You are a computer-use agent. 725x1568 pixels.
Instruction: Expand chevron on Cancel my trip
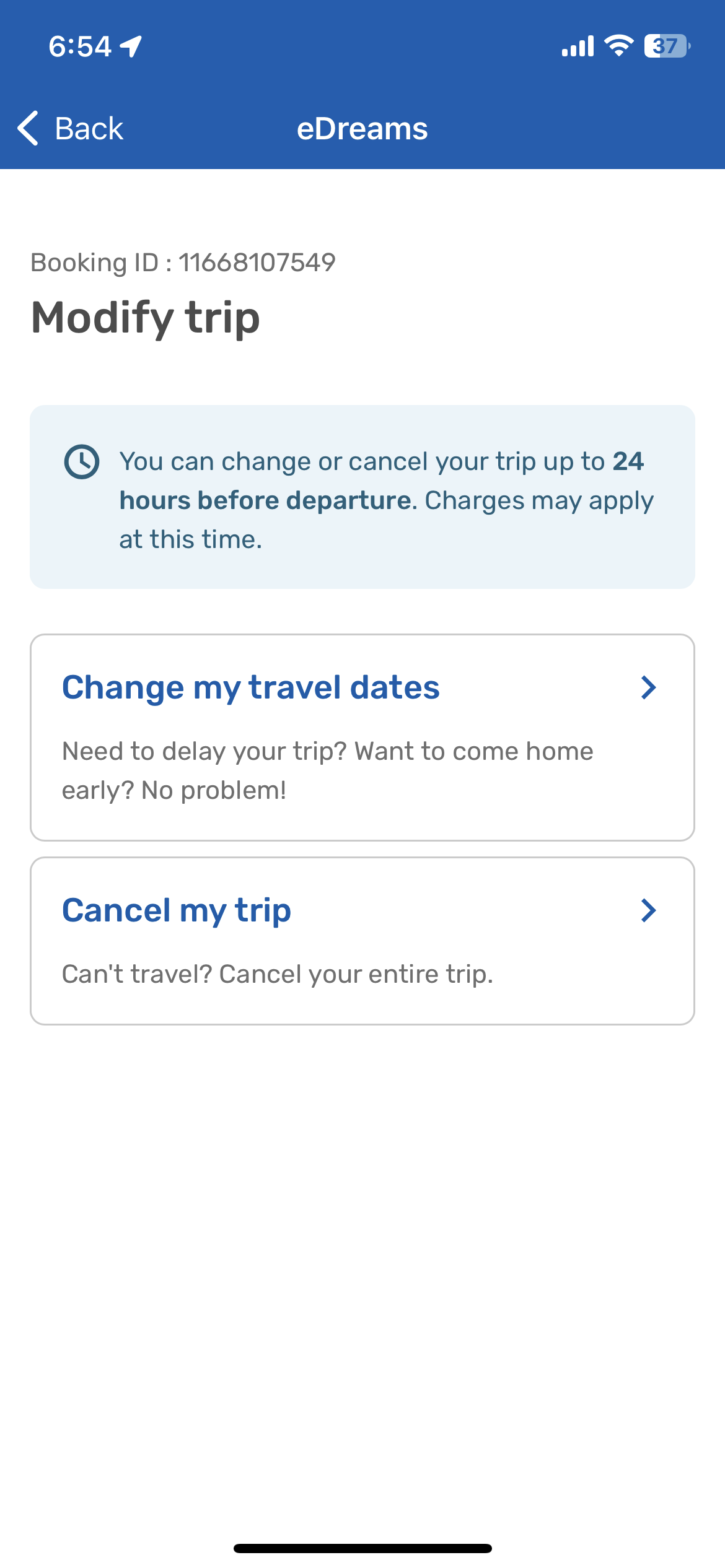click(x=648, y=910)
